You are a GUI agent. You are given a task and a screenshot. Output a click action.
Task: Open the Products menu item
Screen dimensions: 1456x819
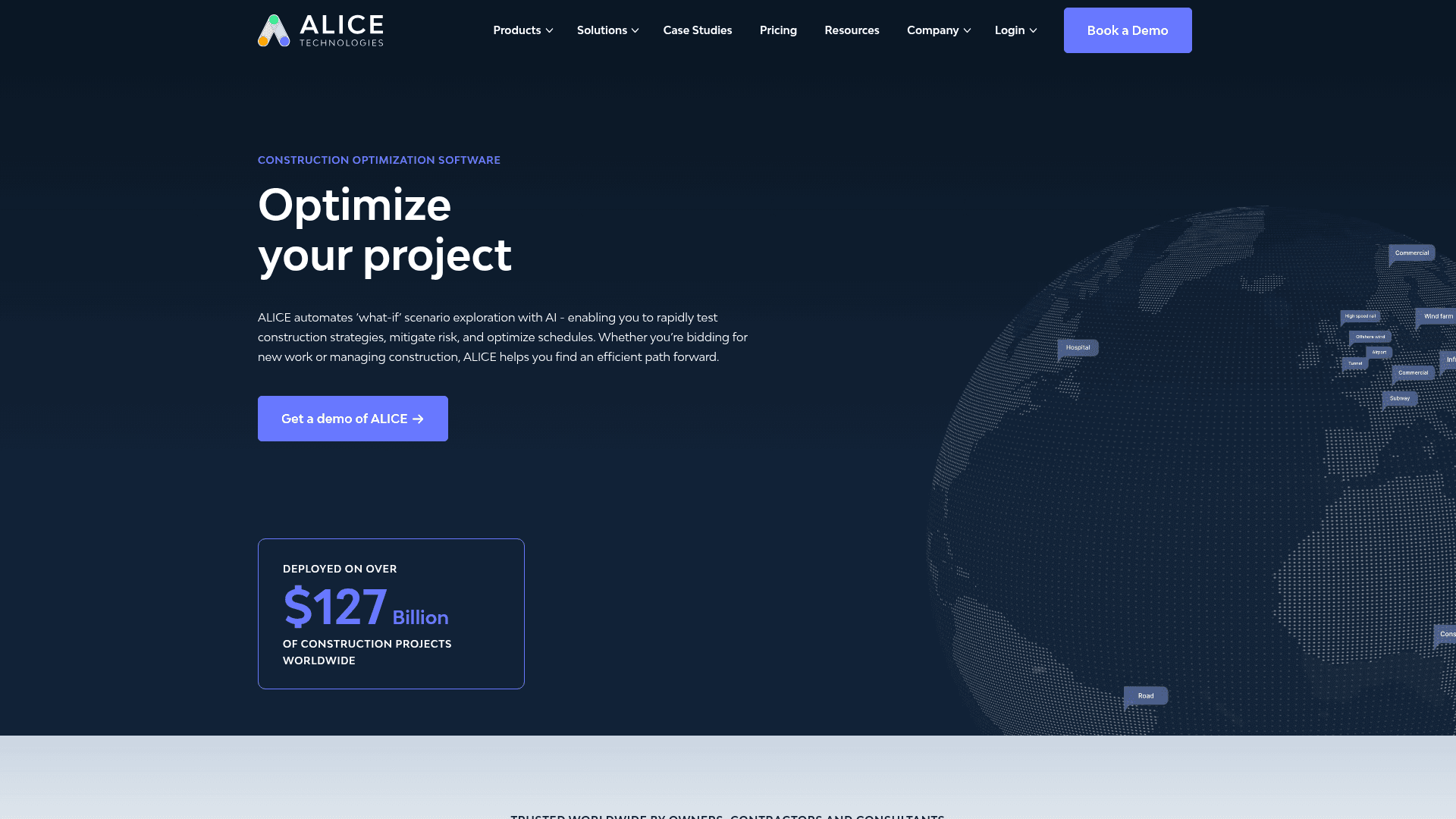(517, 30)
